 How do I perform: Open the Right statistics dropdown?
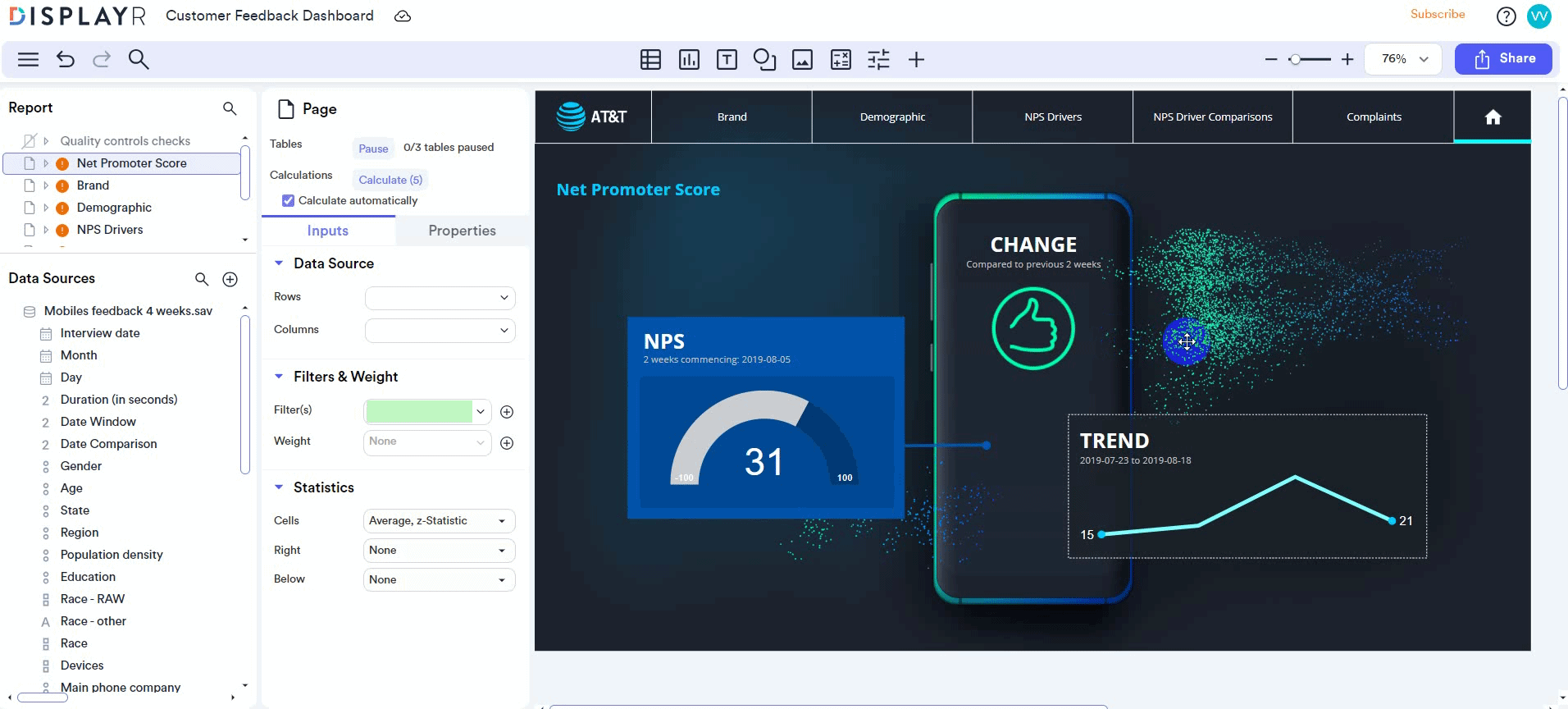(440, 551)
